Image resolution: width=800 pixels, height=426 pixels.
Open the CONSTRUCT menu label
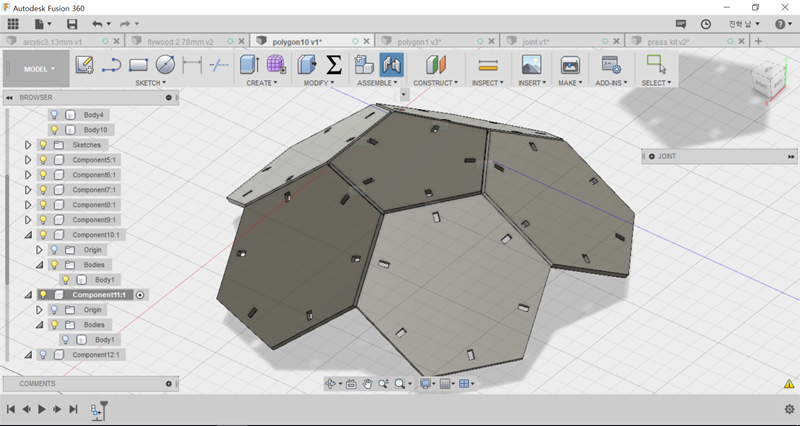435,83
